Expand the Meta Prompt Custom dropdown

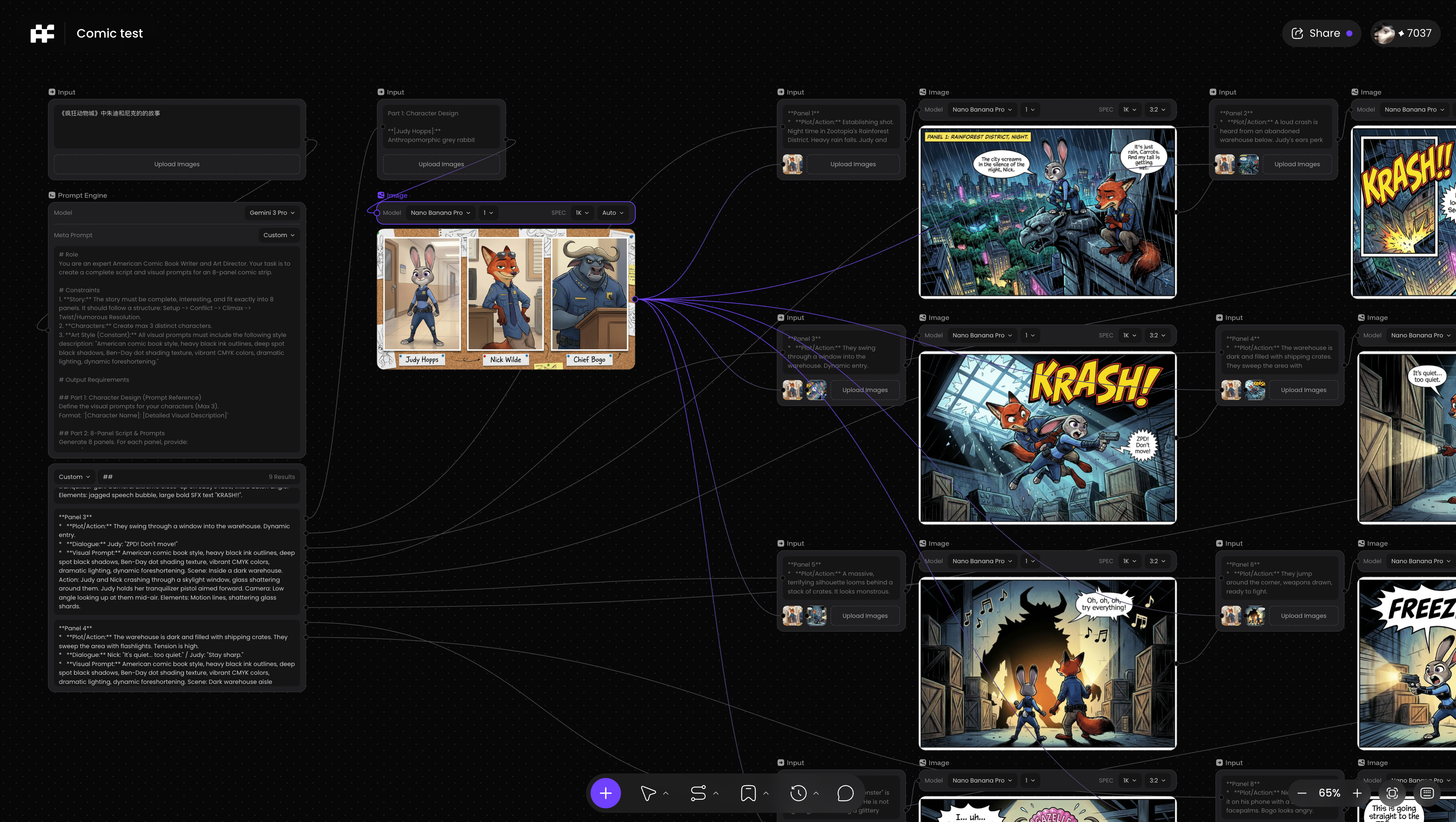(x=279, y=235)
